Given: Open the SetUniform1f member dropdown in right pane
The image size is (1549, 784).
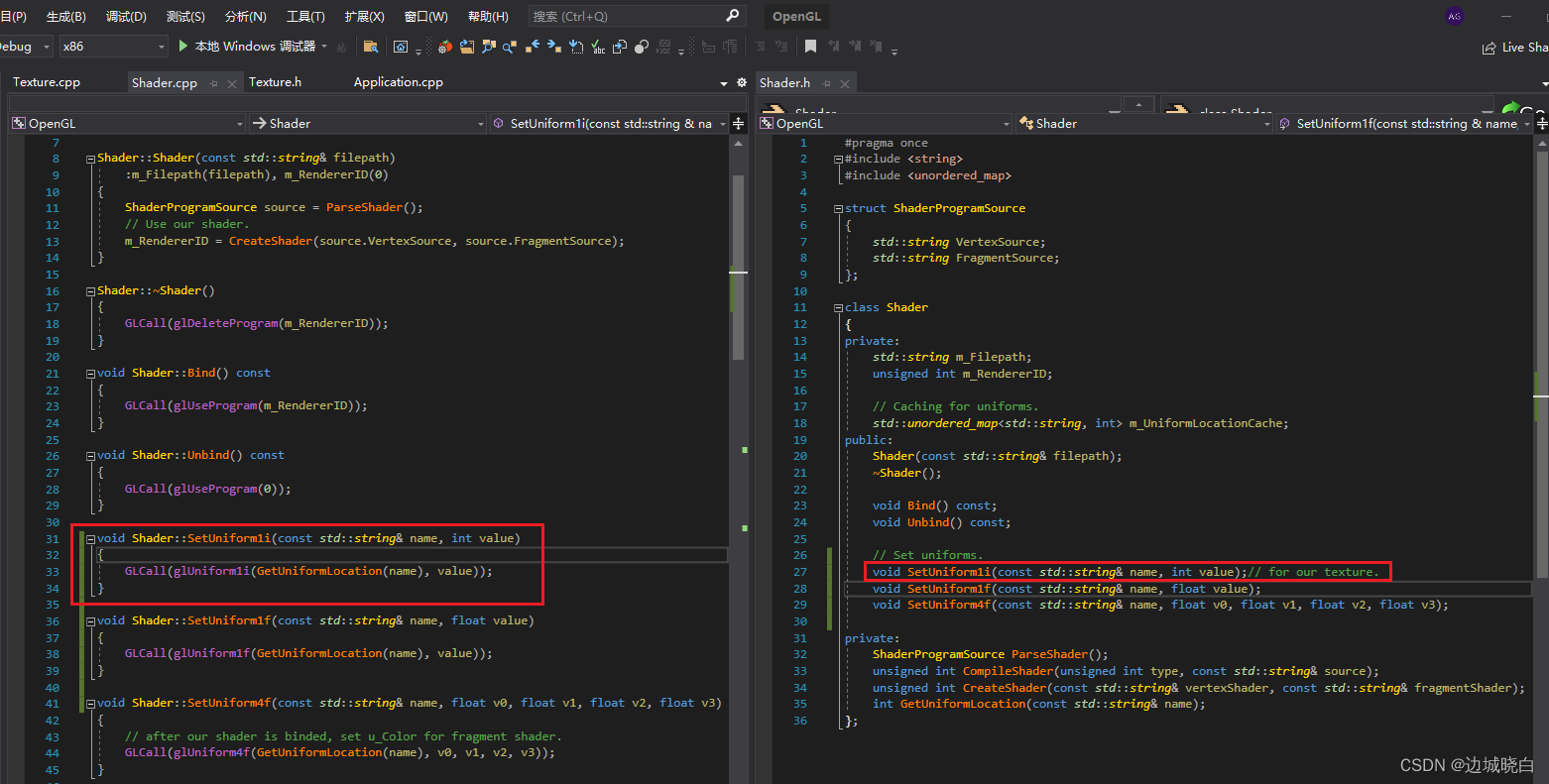Looking at the screenshot, I should (x=1404, y=124).
